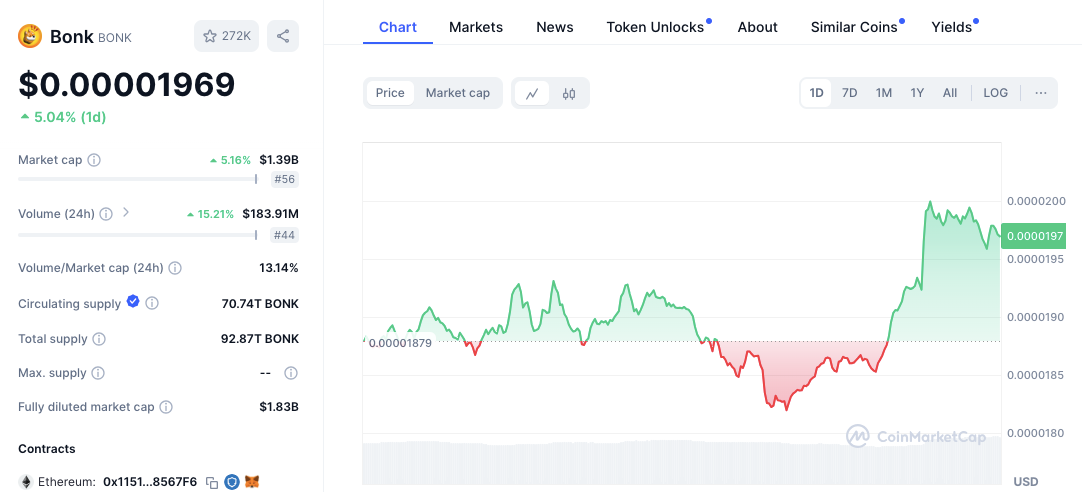The height and width of the screenshot is (492, 1082).
Task: Click the #56 market cap rank badge
Action: click(284, 179)
